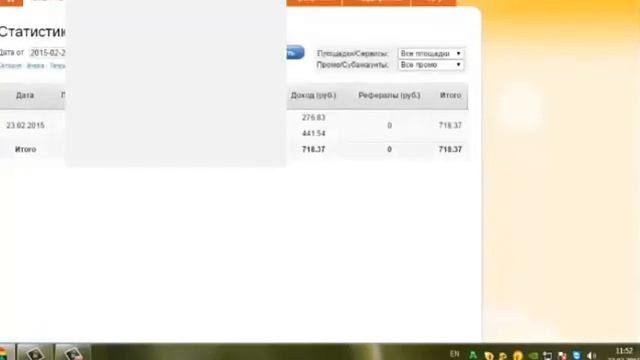This screenshot has height=360, width=640.
Task: Open the network connection tray icon
Action: tap(547, 356)
